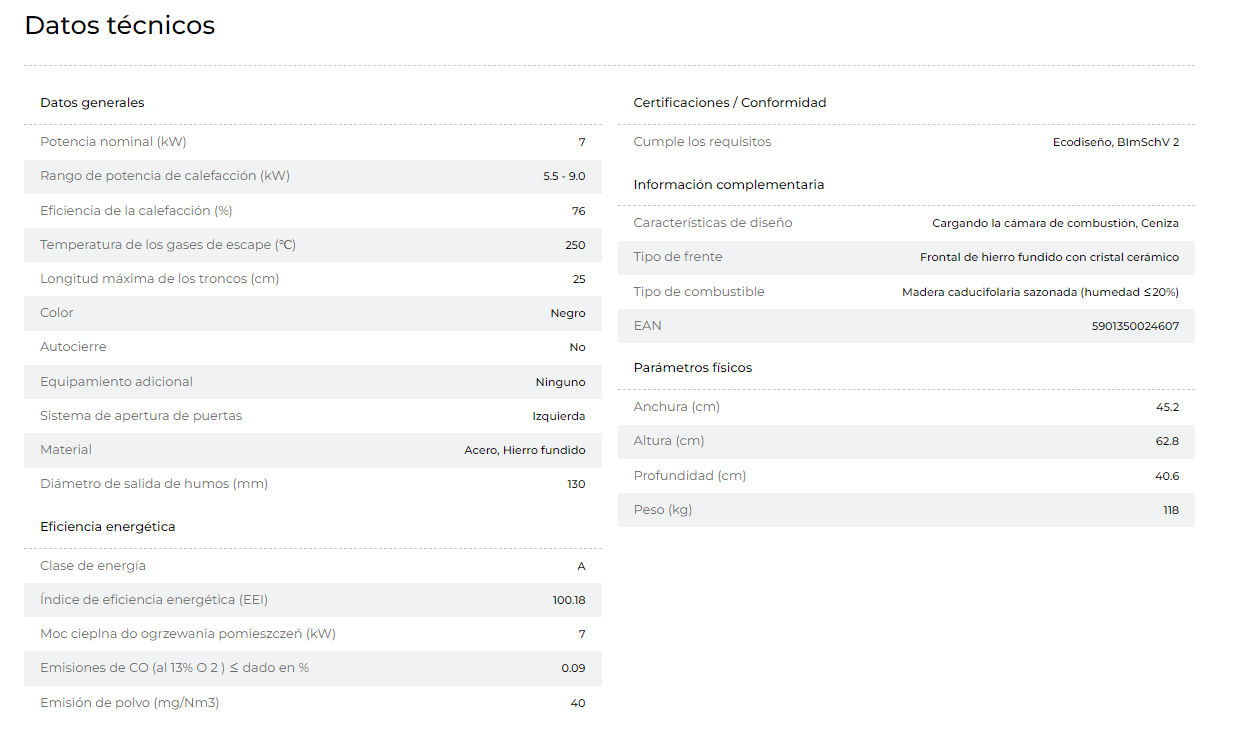Screen dimensions: 1253x749
Task: Click the 'Potencia nominal (kW)' label
Action: click(113, 142)
